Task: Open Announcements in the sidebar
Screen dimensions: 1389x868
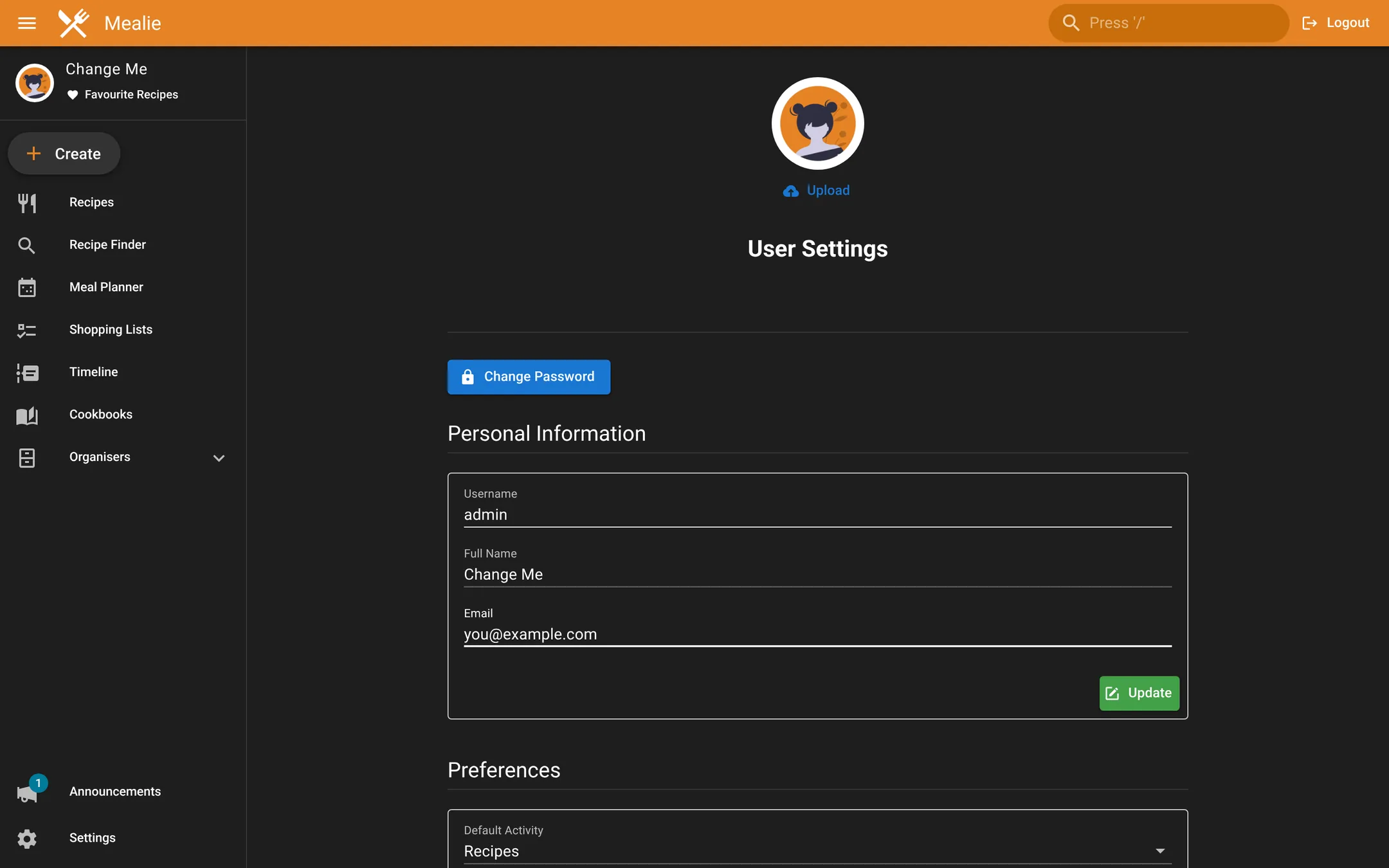Action: tap(115, 791)
